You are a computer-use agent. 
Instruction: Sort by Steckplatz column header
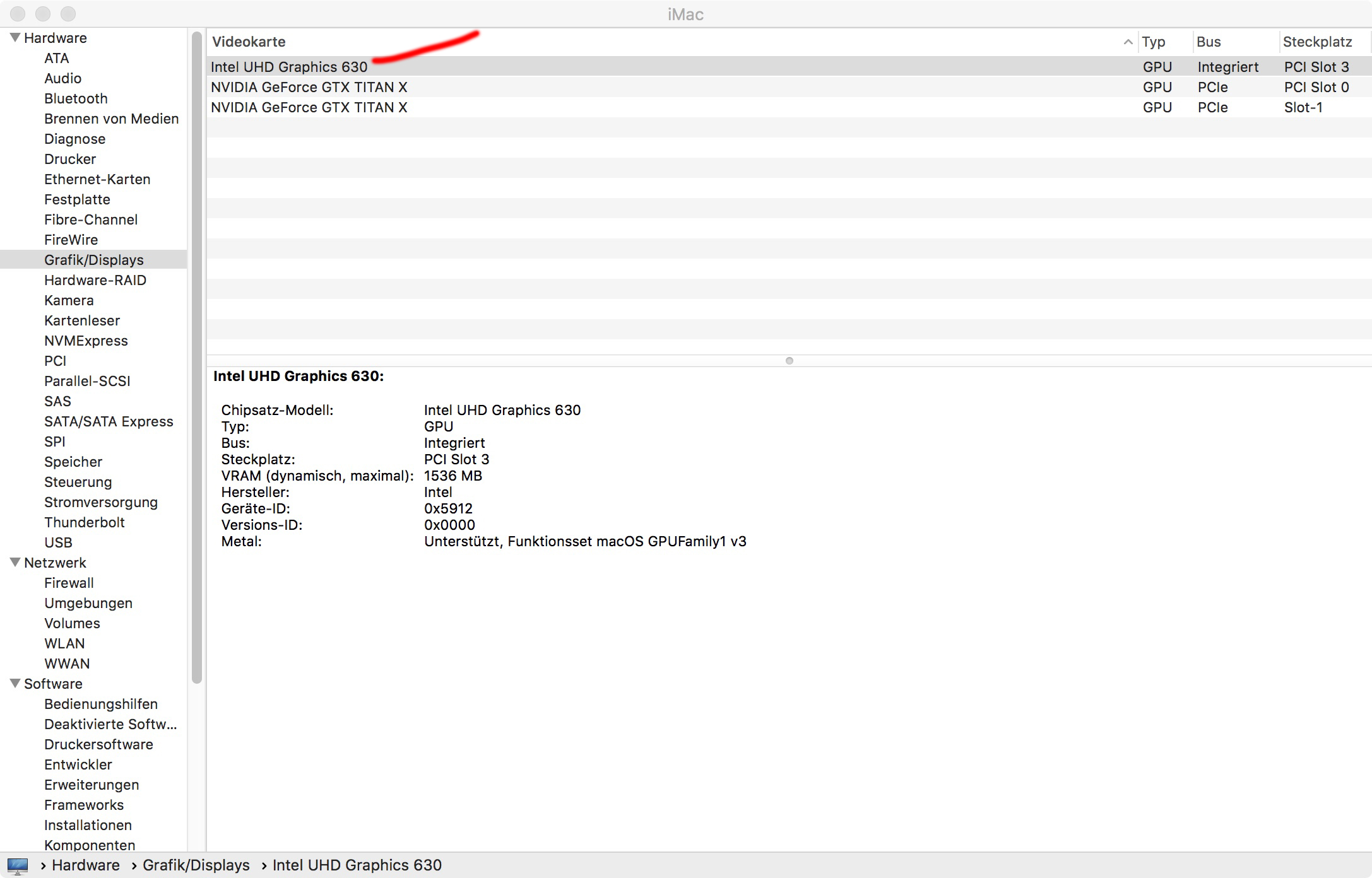(1317, 42)
